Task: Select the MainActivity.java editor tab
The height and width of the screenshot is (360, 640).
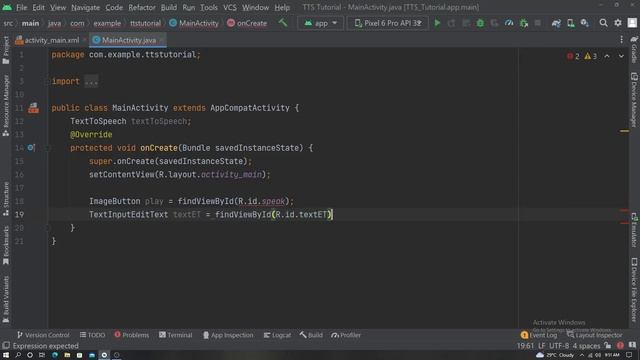Action: pos(128,40)
